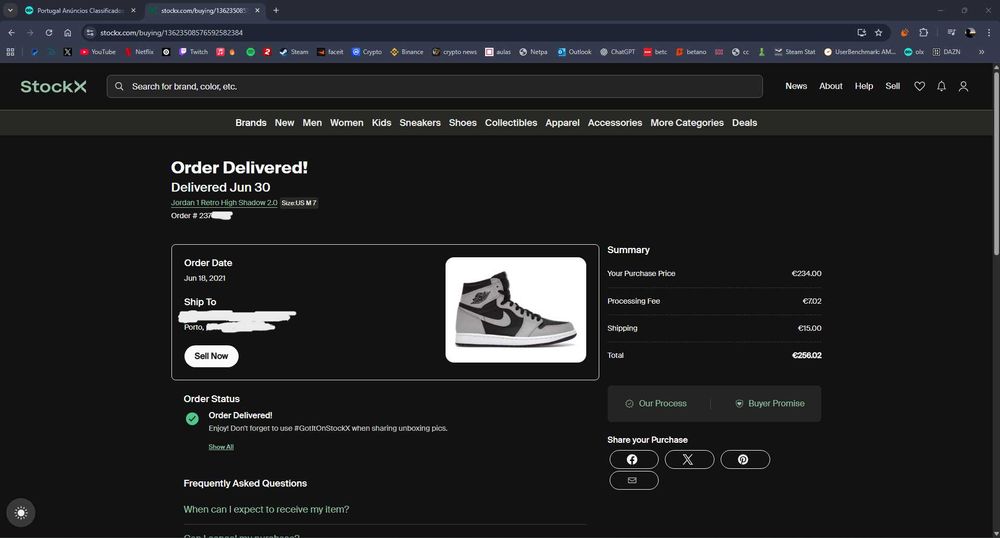1000x538 pixels.
Task: Open Outlook bookmark
Action: (575, 52)
